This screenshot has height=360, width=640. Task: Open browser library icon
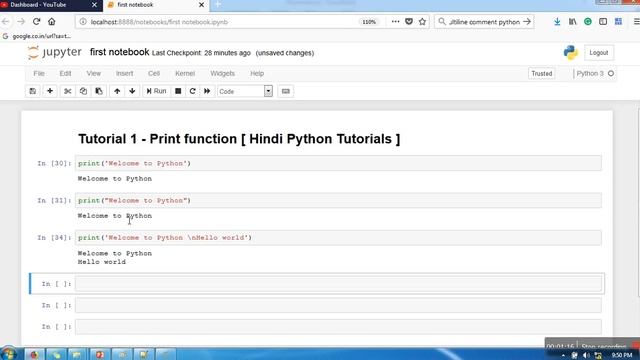click(x=573, y=22)
